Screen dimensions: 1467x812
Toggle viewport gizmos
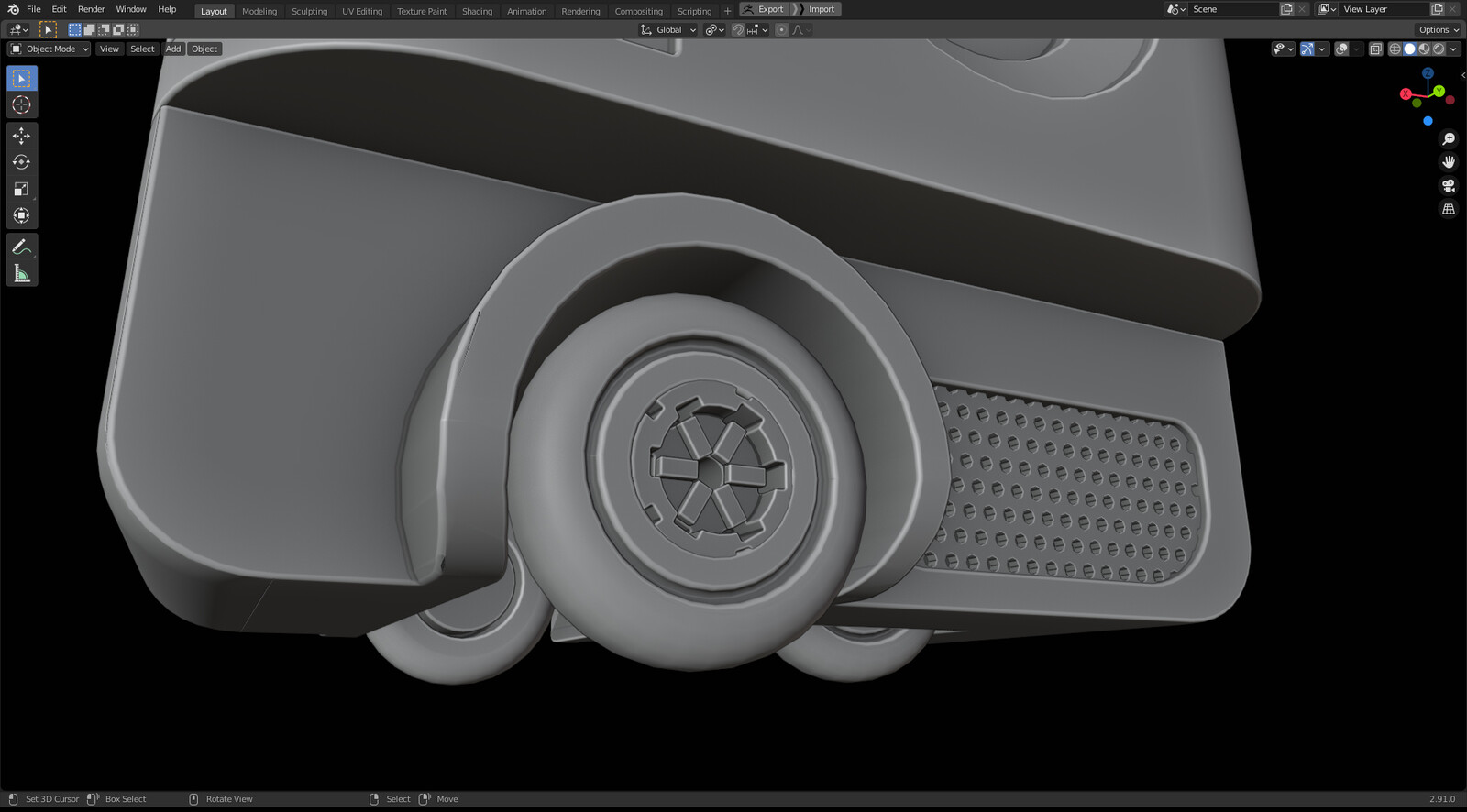(x=1307, y=49)
